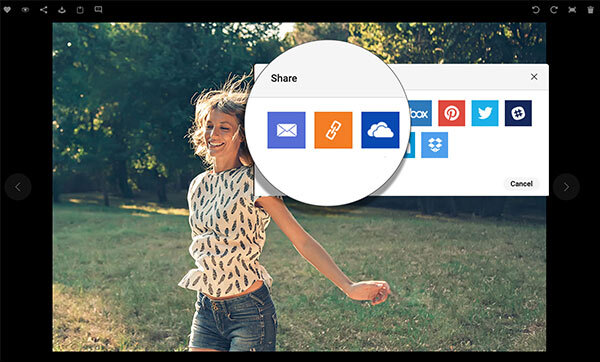Share to OneDrive cloud icon
This screenshot has height=362, width=600.
tap(380, 130)
